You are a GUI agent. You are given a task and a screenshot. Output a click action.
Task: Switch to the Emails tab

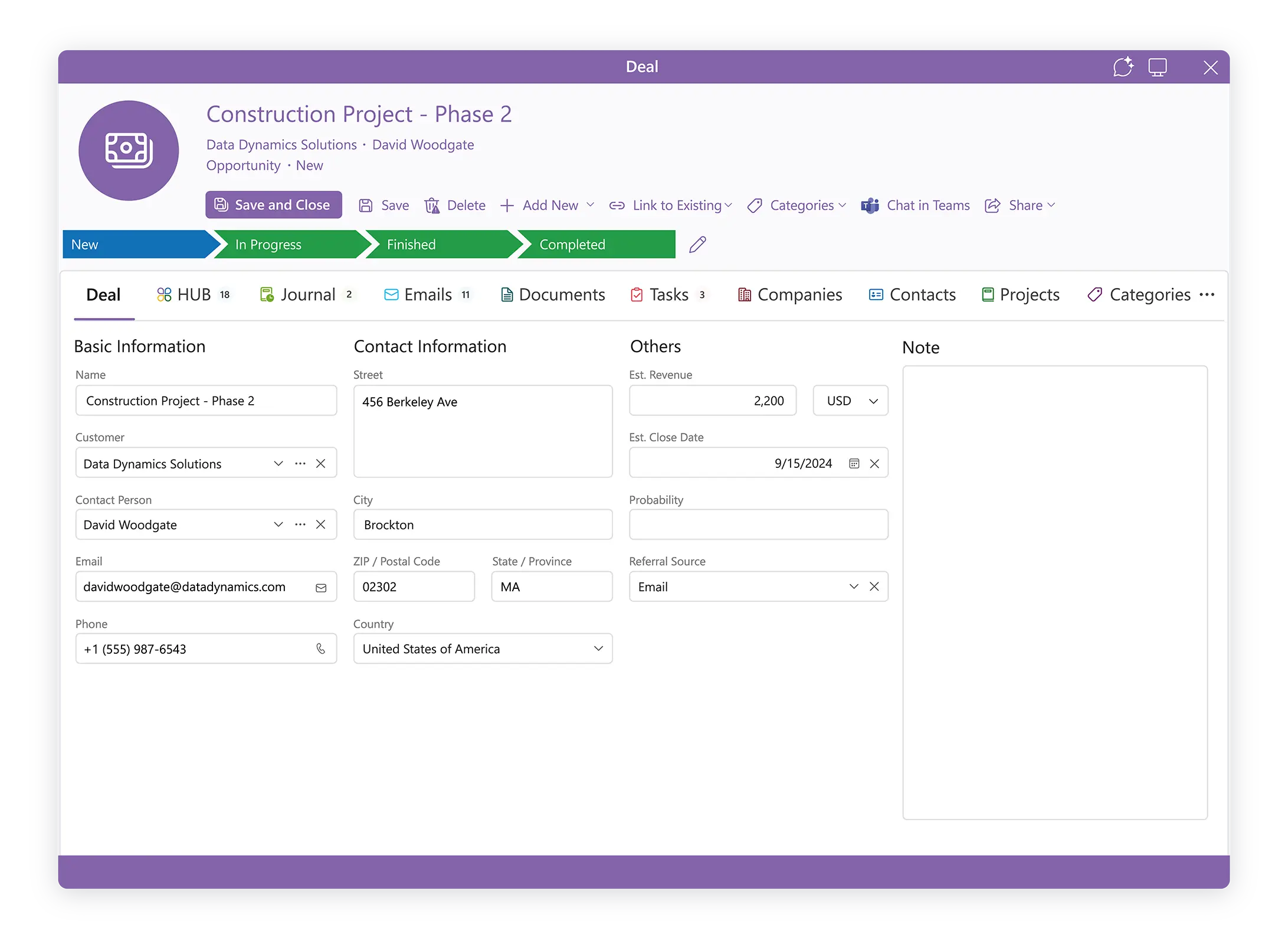click(x=428, y=294)
